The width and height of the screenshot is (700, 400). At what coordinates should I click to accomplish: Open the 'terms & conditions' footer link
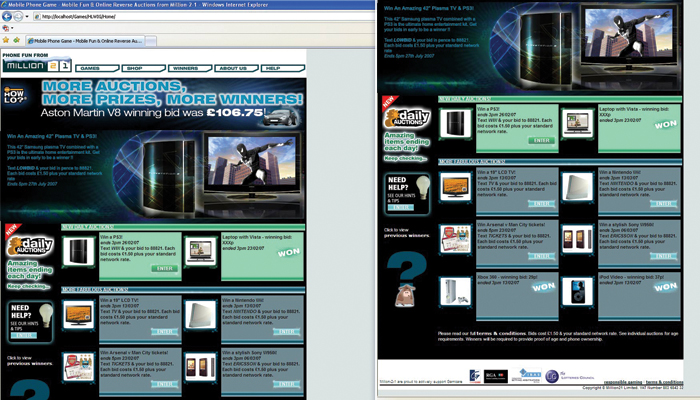[x=664, y=382]
